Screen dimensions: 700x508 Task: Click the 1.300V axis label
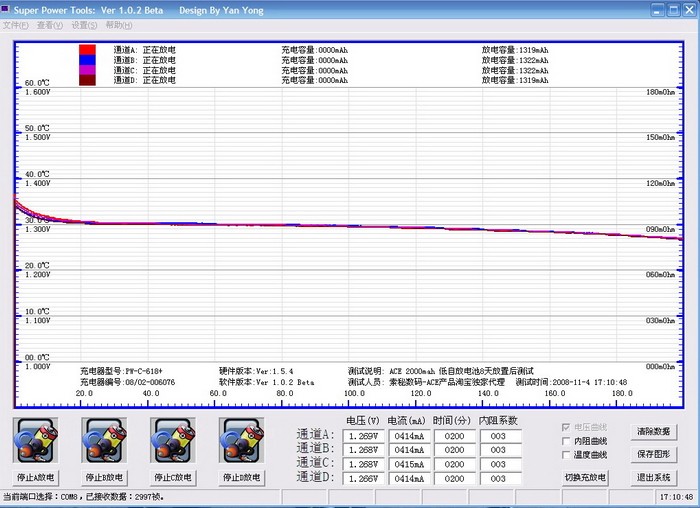[38, 229]
